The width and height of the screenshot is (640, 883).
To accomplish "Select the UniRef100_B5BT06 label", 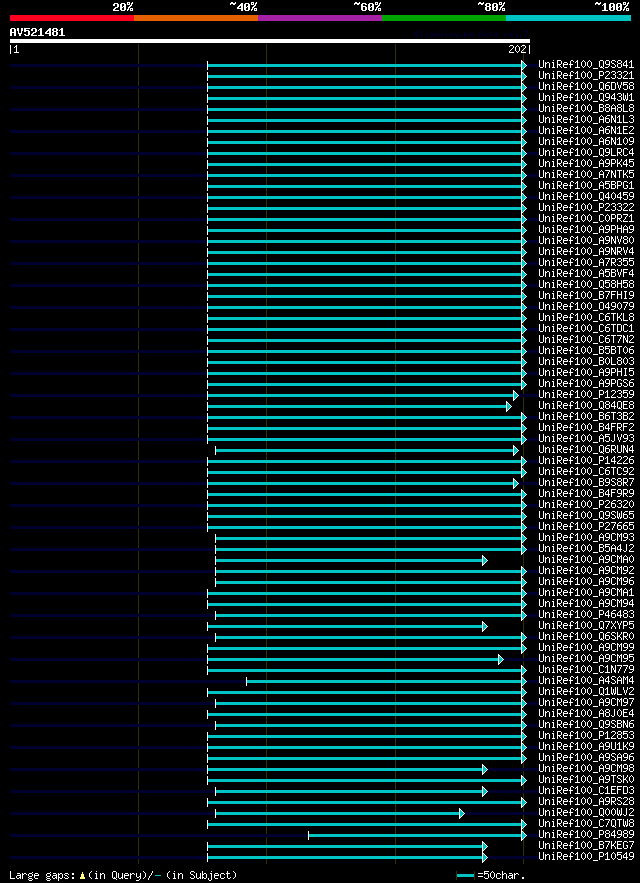I will pyautogui.click(x=586, y=350).
